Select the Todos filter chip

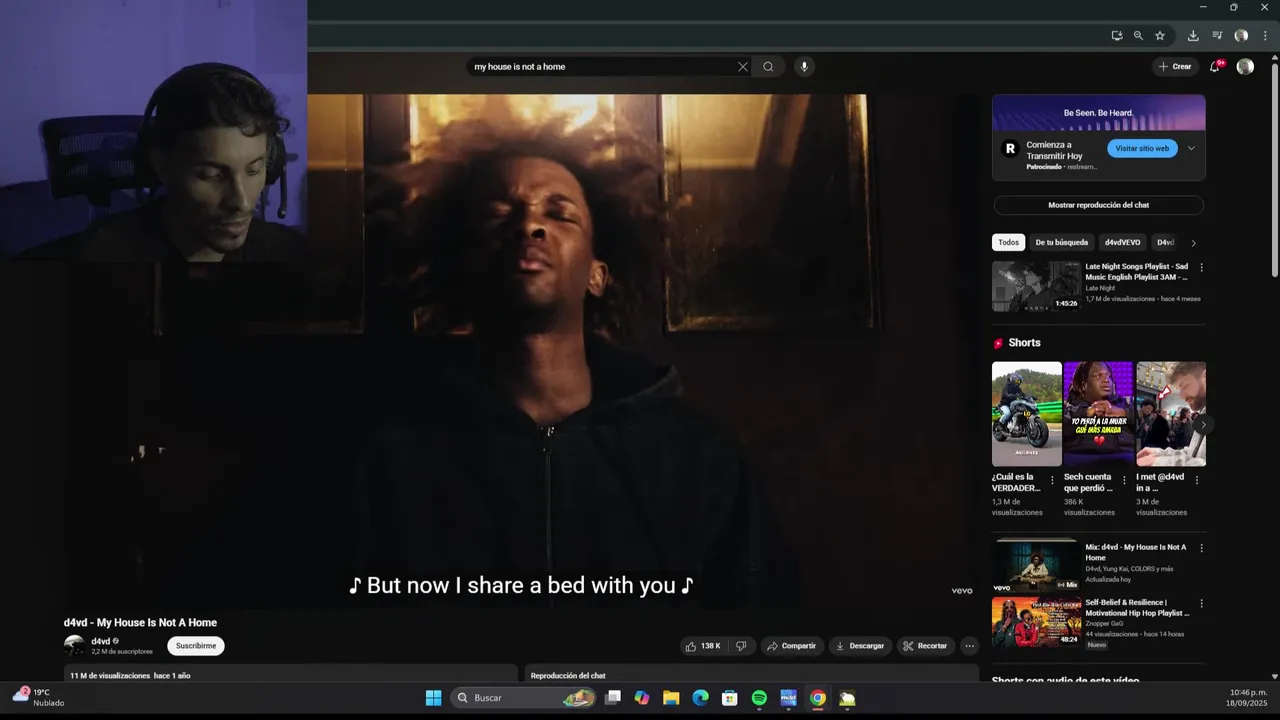point(1008,242)
